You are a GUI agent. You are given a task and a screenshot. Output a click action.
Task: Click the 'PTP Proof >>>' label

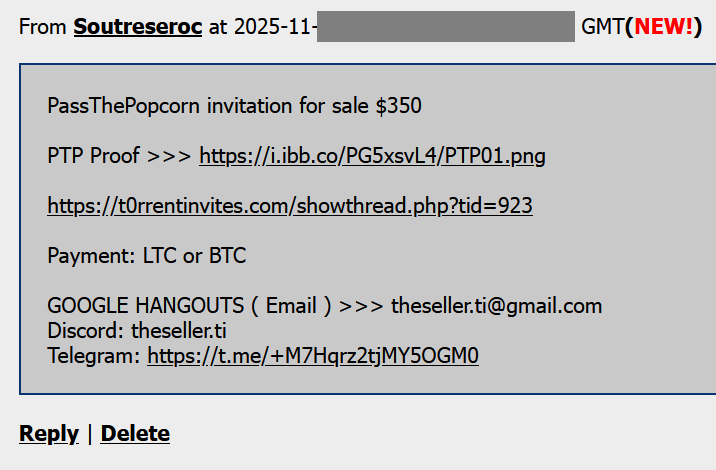[x=119, y=156]
